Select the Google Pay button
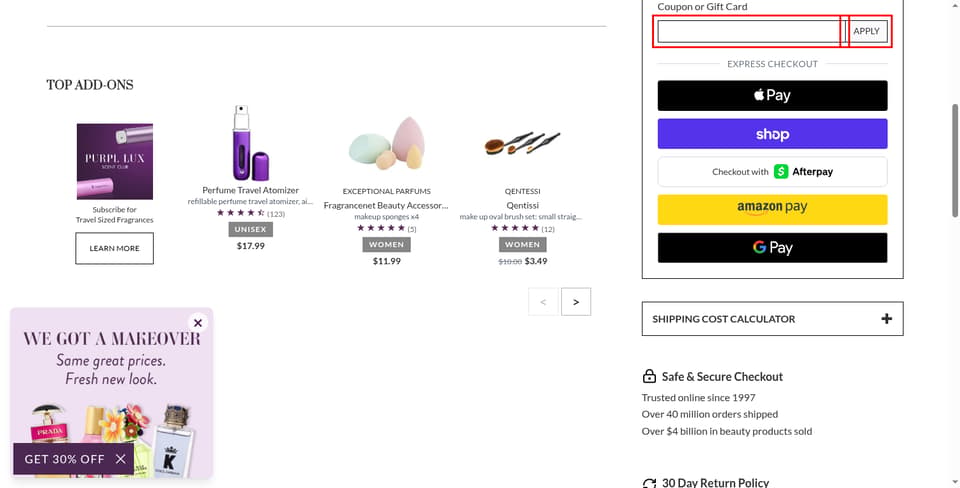Viewport: 960px width, 488px height. coord(772,247)
